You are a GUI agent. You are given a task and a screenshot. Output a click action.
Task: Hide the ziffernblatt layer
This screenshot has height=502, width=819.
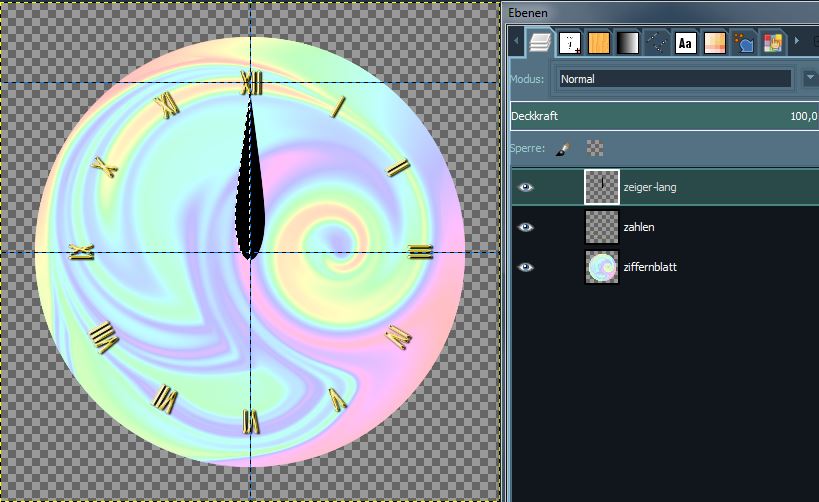[526, 267]
